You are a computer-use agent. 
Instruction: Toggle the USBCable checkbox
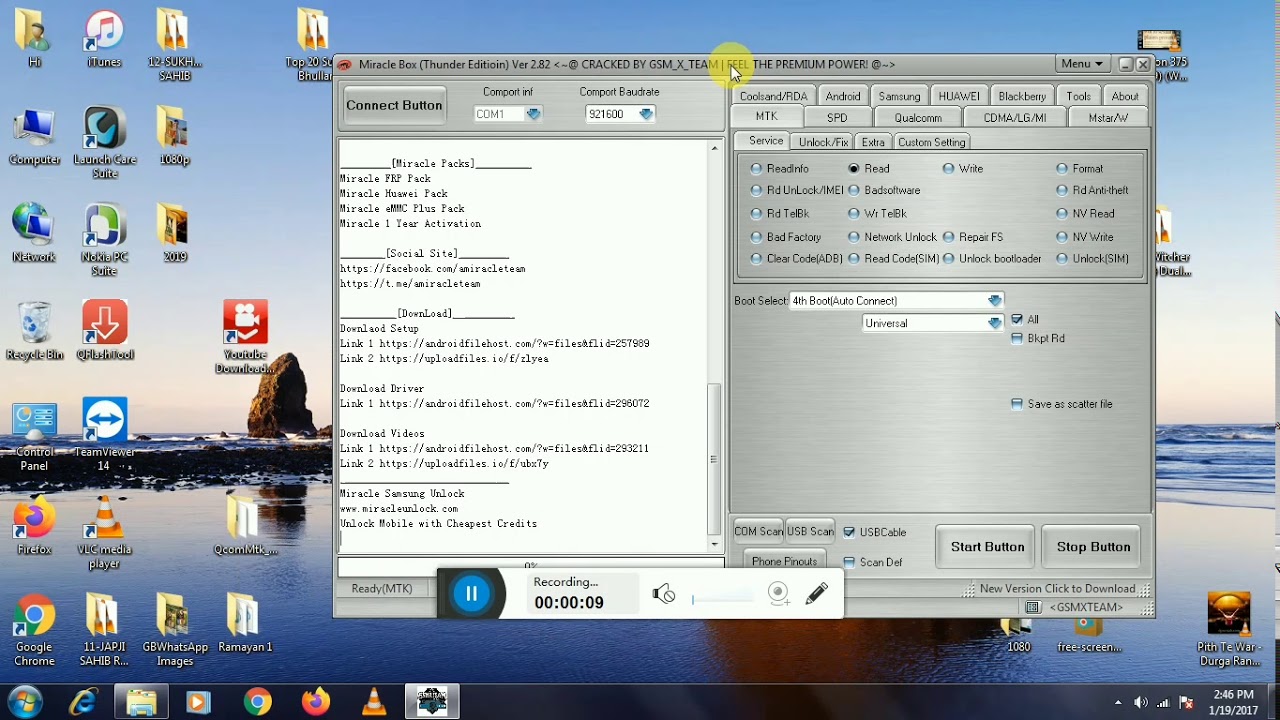849,532
